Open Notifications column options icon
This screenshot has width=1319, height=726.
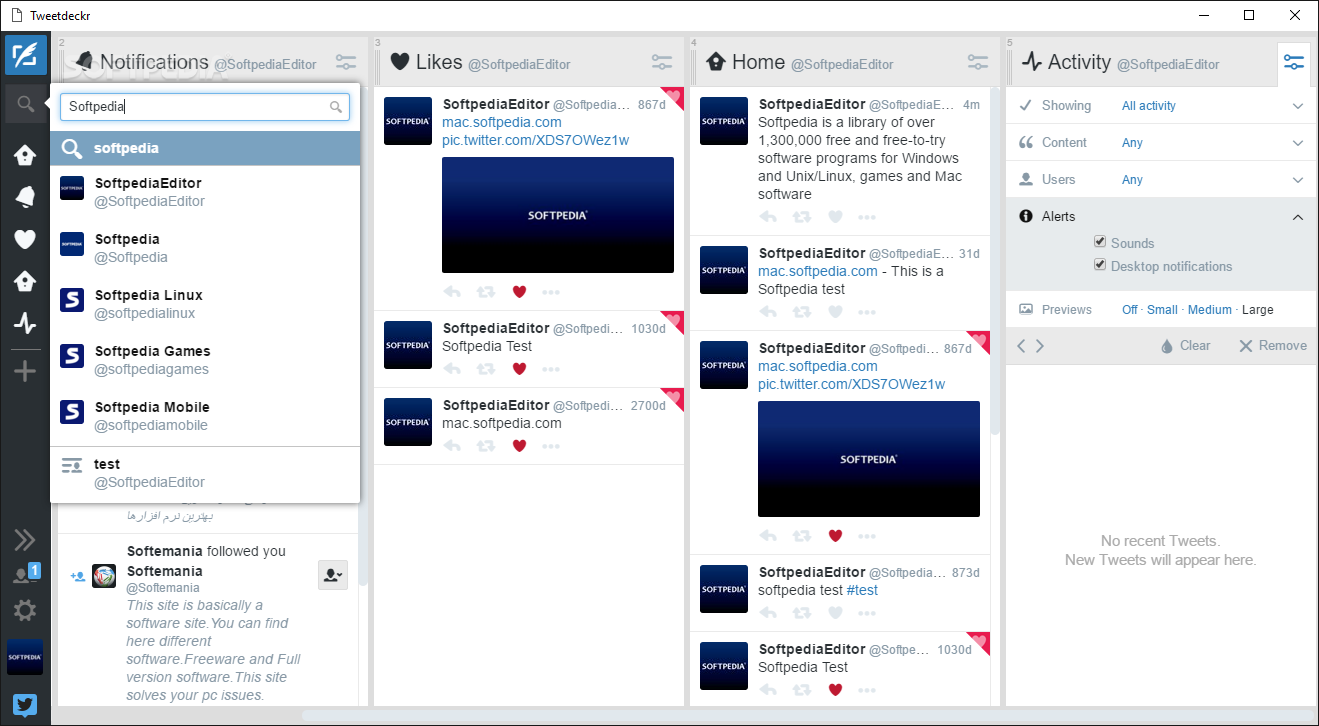(346, 62)
